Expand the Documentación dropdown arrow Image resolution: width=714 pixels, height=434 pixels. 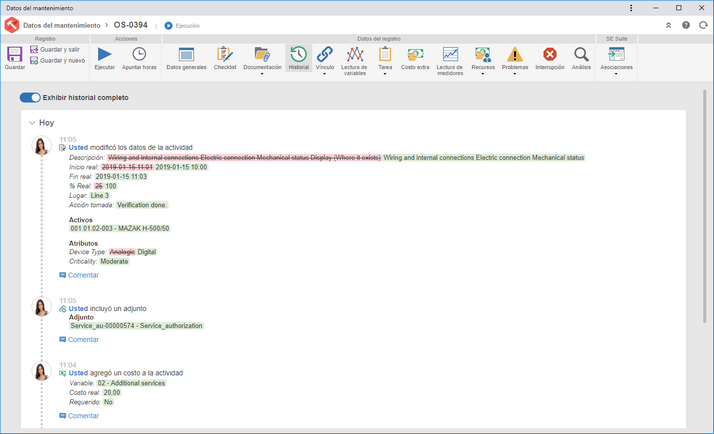(262, 74)
